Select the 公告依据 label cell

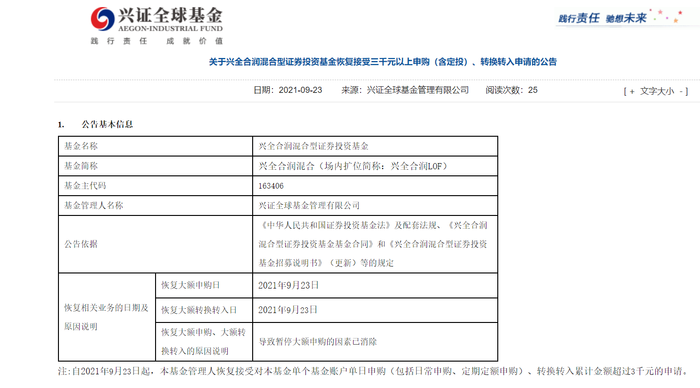155,244
